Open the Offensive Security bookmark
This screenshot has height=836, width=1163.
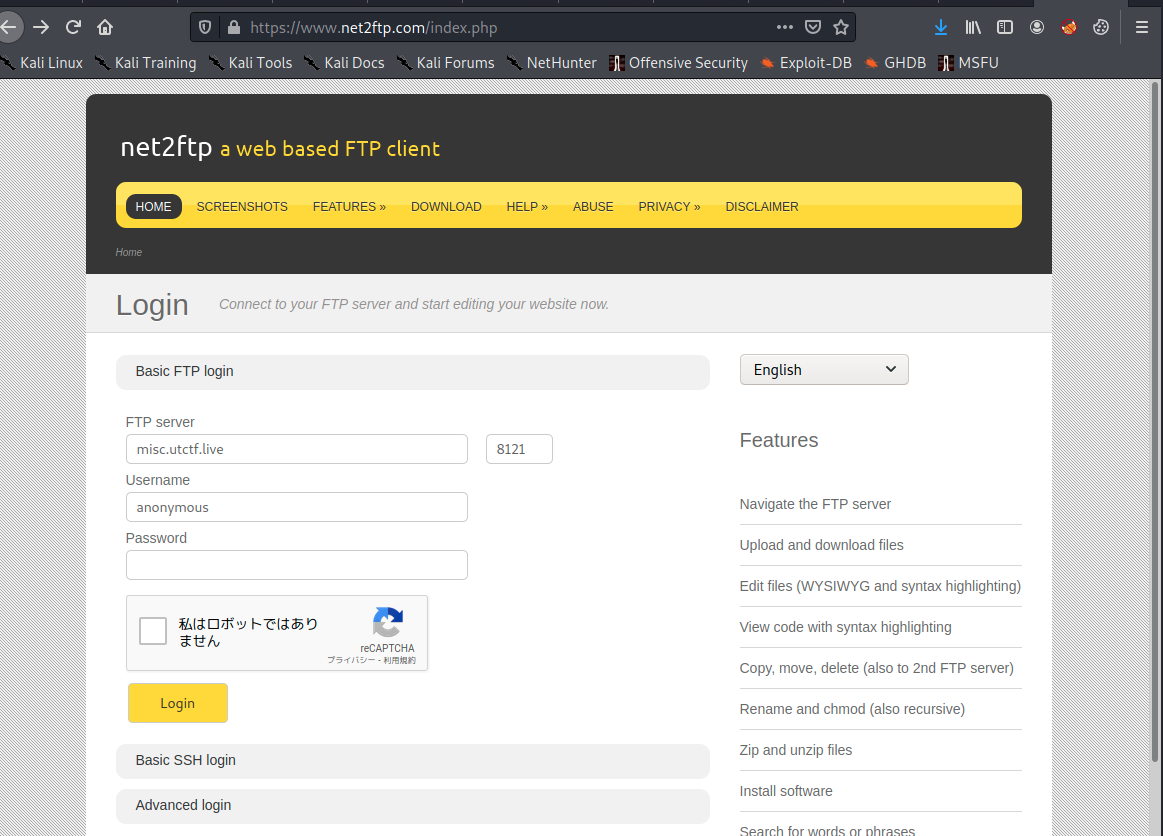pos(679,63)
